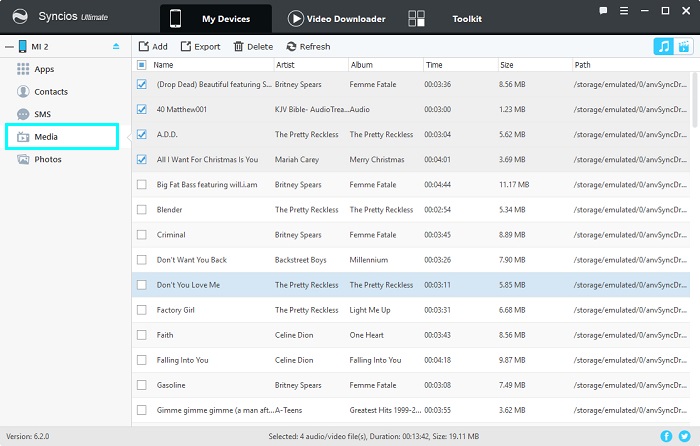This screenshot has width=700, height=446.
Task: Select Media in sidebar
Action: [x=62, y=137]
